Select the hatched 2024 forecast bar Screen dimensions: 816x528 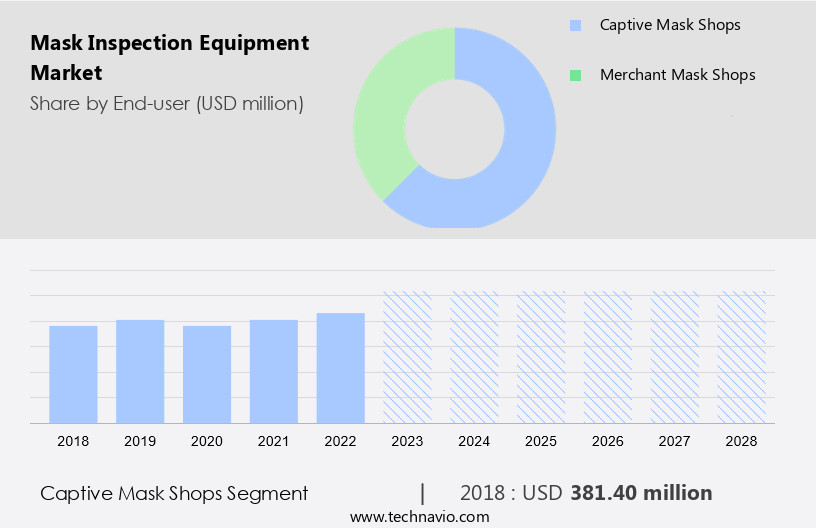pos(475,357)
